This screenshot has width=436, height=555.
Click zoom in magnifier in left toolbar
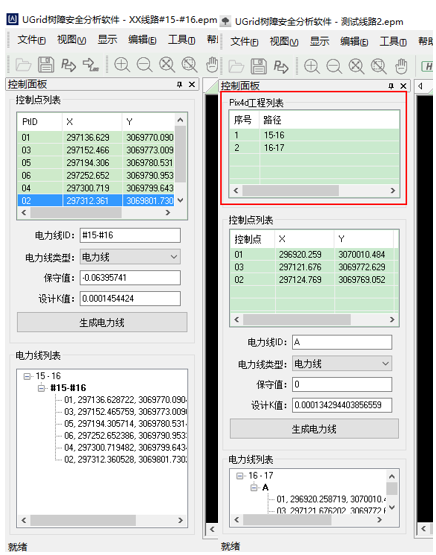[x=122, y=65]
